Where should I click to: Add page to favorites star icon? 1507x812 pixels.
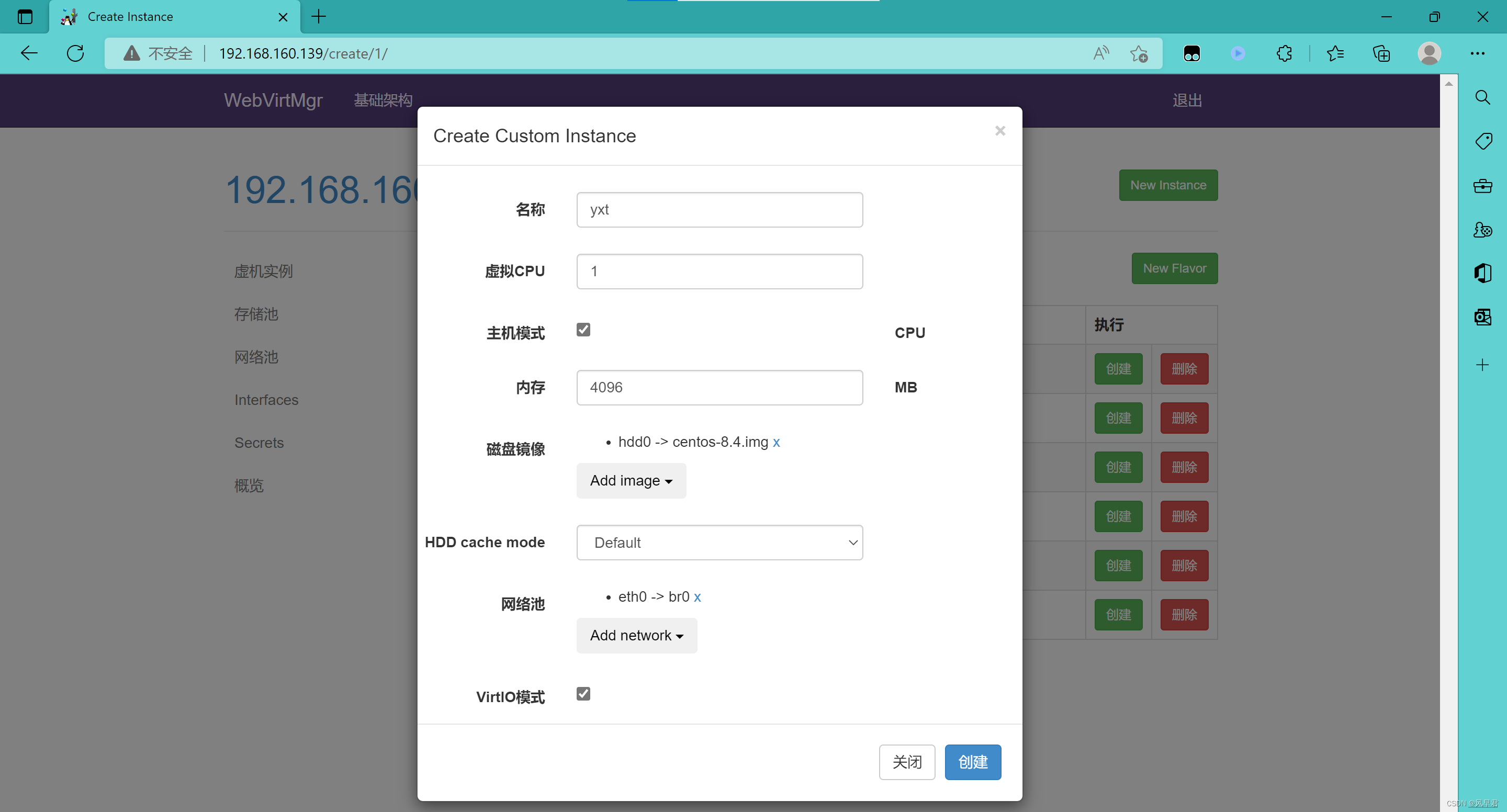[1139, 53]
